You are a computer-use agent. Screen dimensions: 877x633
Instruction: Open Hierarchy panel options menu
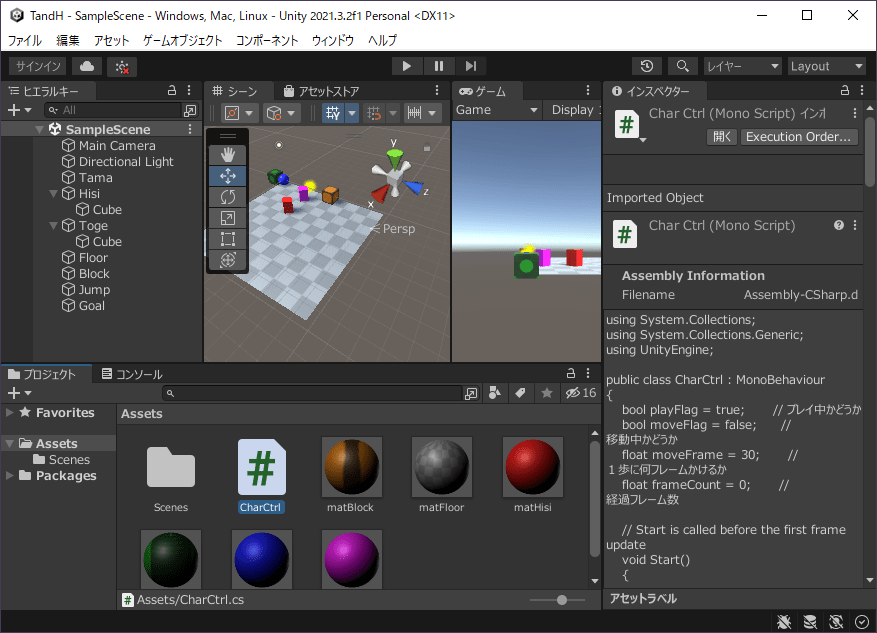[x=189, y=91]
